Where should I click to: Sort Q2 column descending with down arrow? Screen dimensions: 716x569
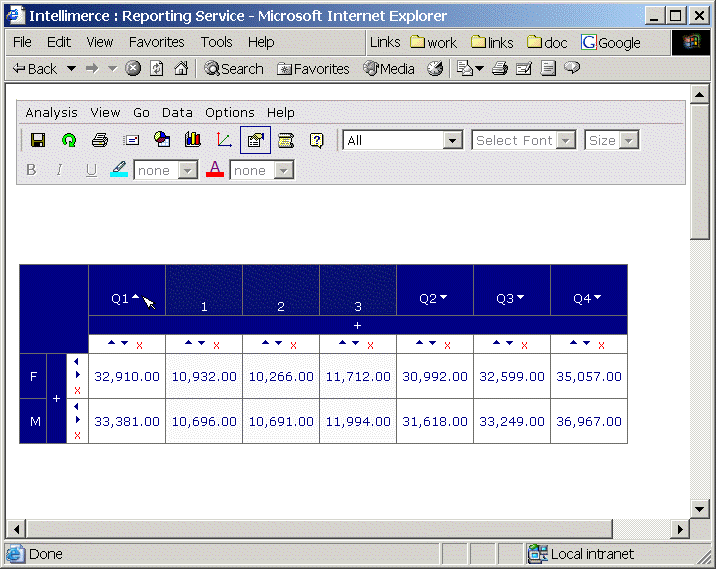(432, 342)
